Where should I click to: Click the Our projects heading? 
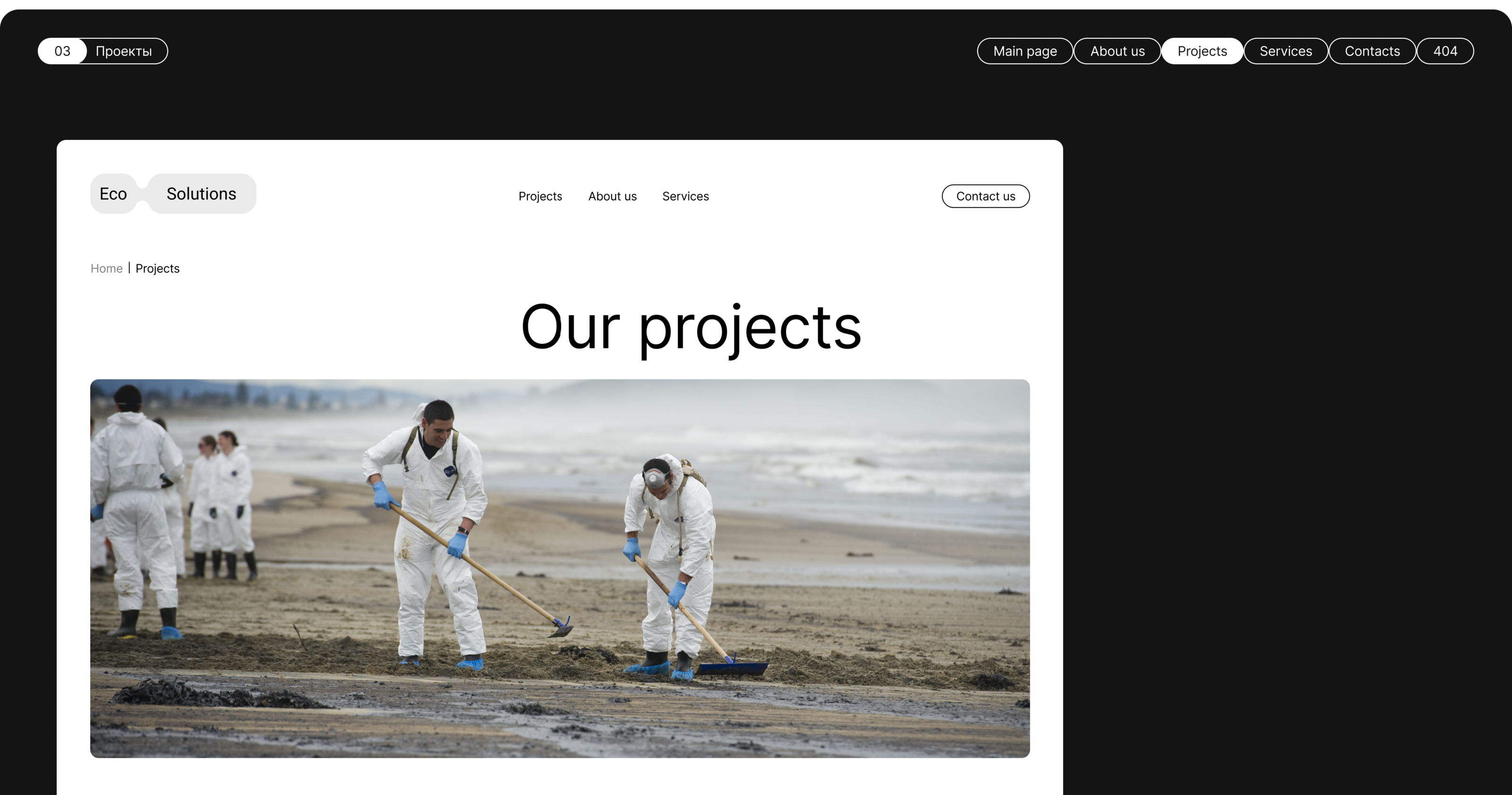coord(690,327)
